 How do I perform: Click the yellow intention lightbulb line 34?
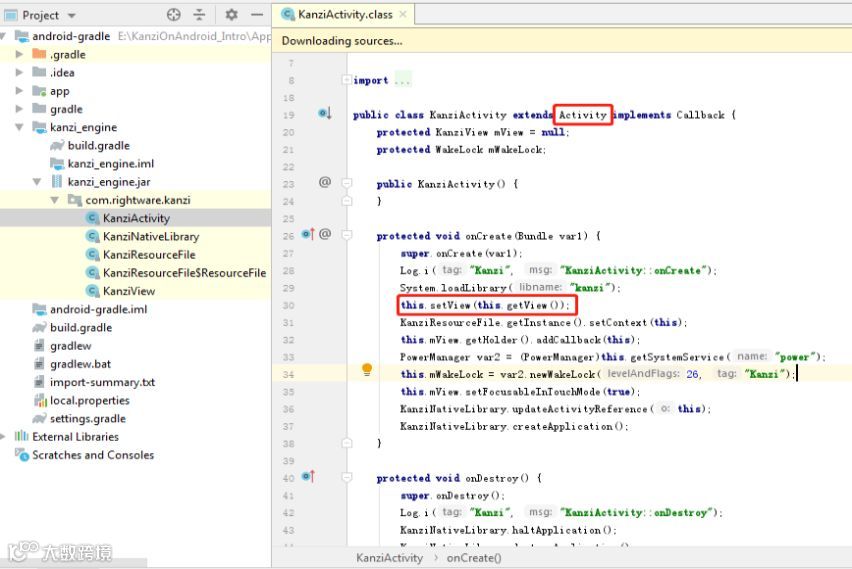point(367,370)
